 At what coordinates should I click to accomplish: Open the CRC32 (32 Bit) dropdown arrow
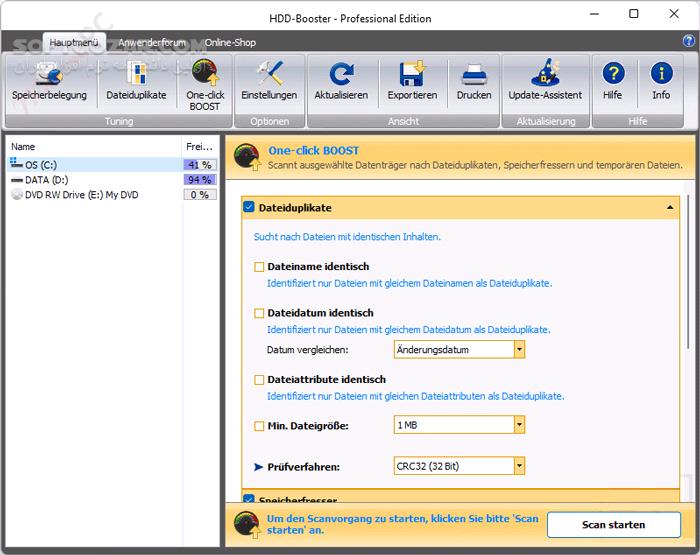(x=519, y=466)
